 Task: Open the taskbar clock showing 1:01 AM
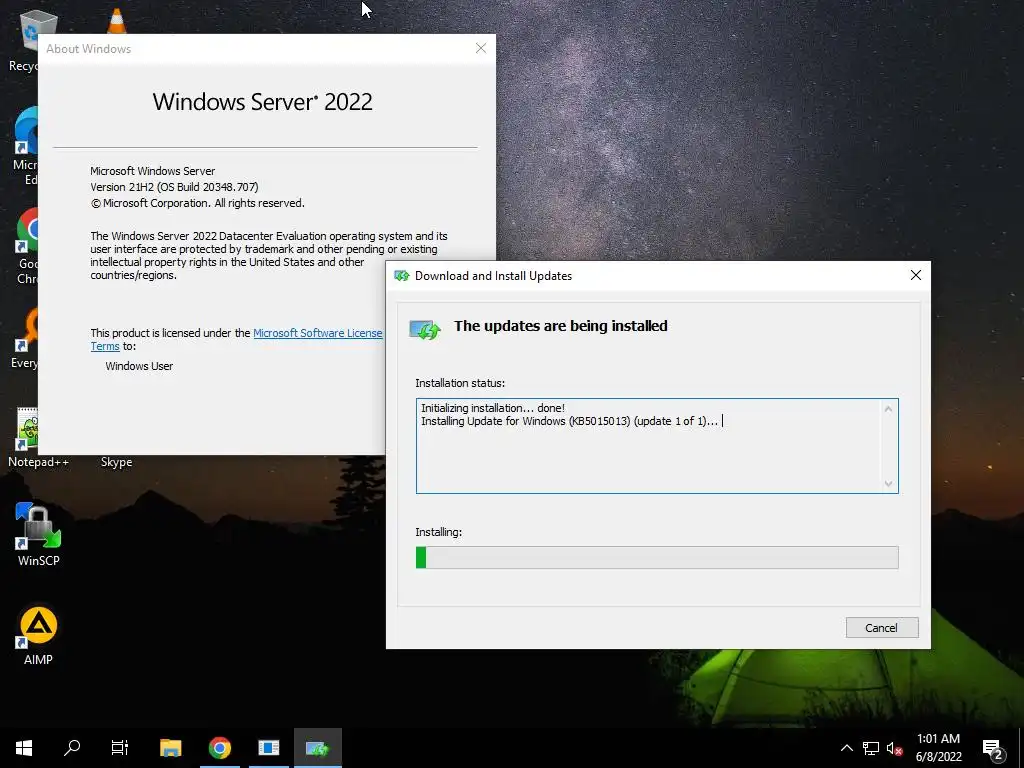click(938, 748)
